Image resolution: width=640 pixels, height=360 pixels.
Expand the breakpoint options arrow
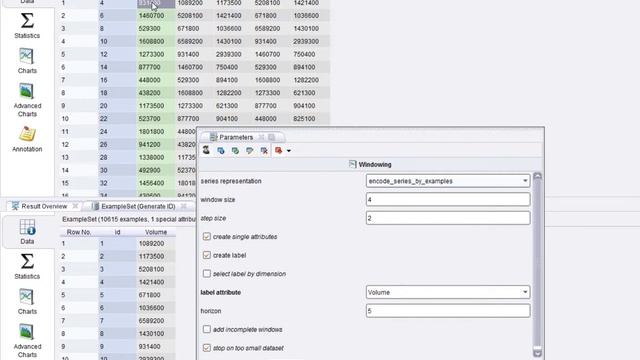point(289,151)
